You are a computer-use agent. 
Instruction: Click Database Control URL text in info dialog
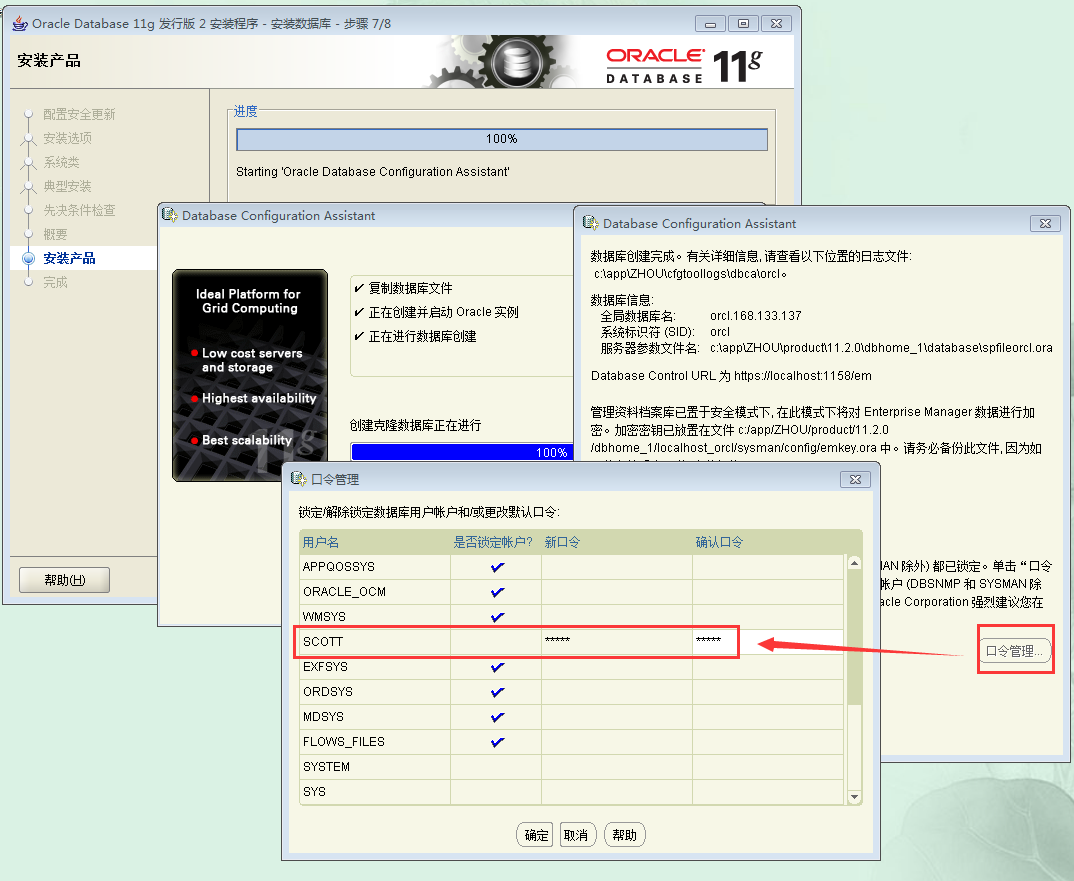click(x=731, y=375)
